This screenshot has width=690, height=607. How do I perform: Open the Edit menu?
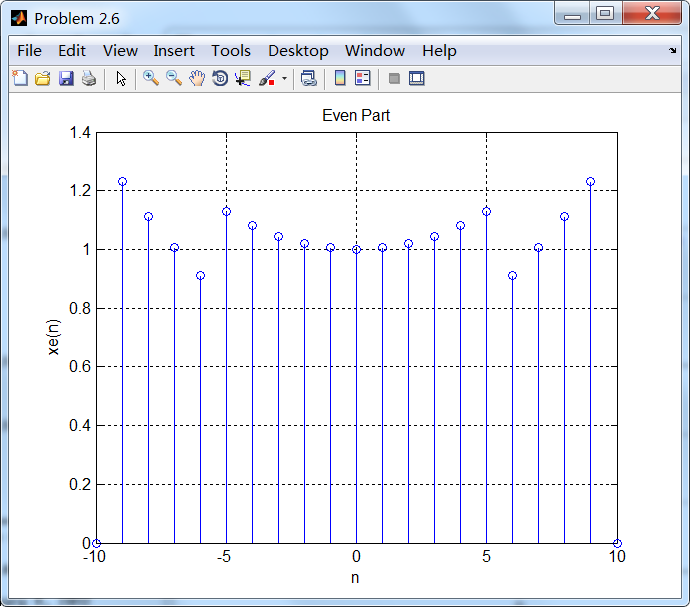(72, 51)
